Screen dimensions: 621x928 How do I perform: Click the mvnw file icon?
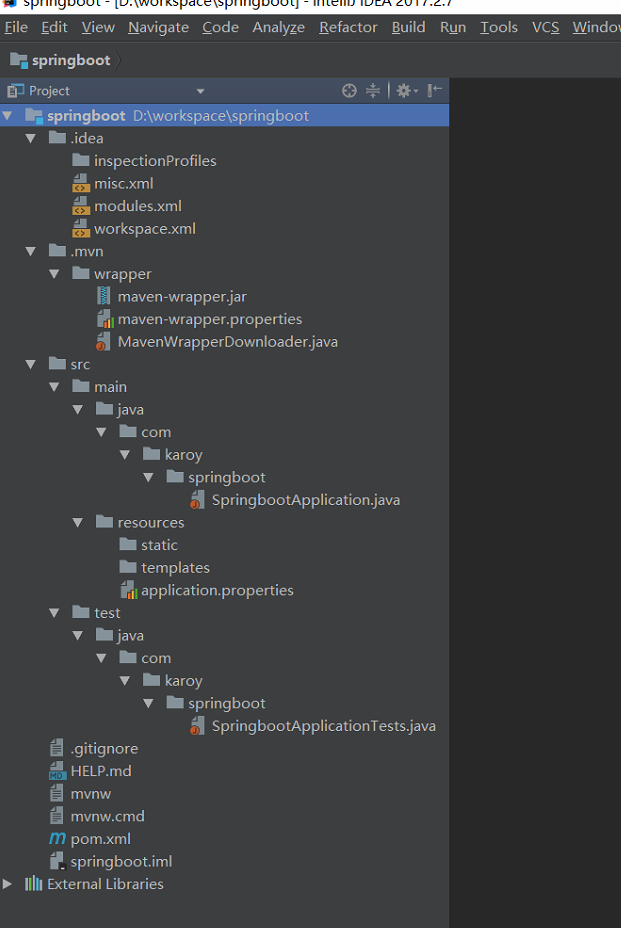tap(56, 793)
